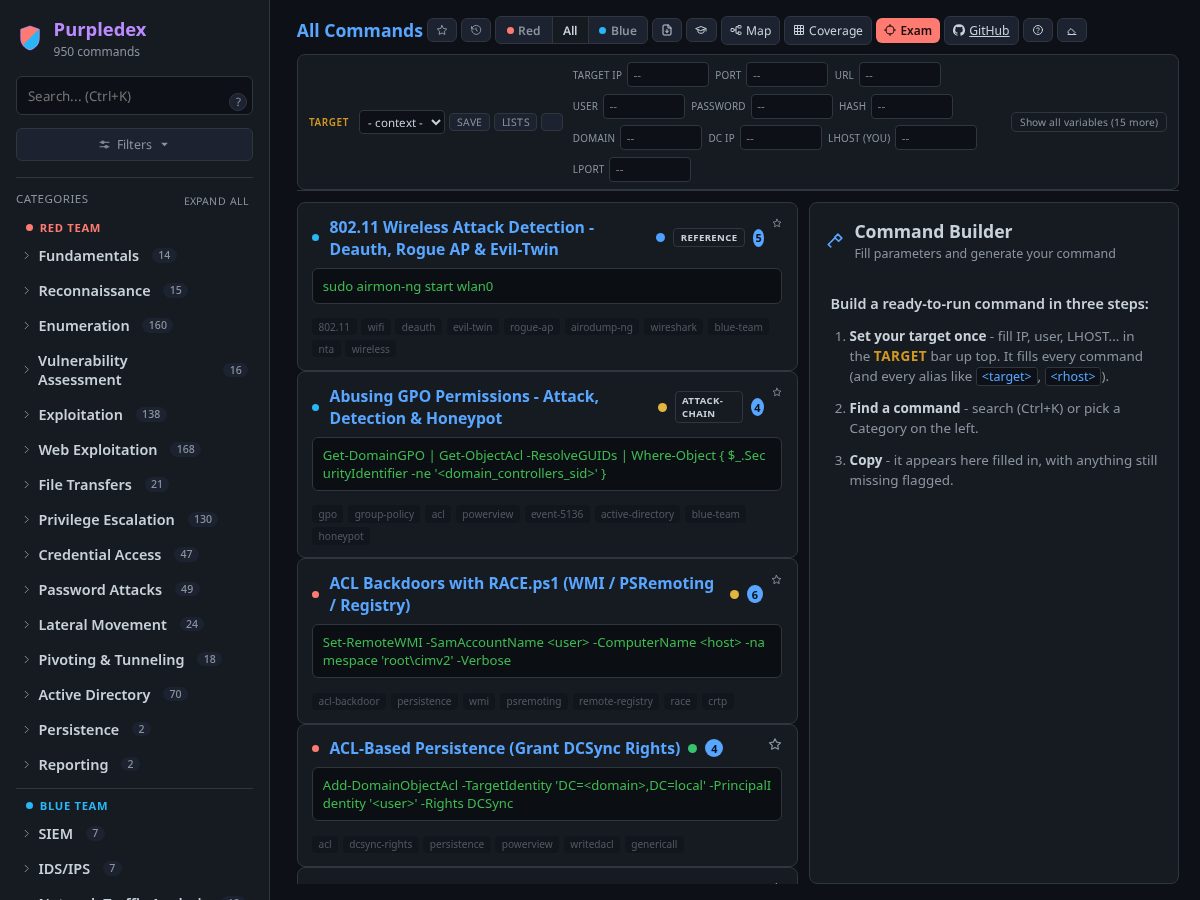Click the ATTACK-CHAIN badge
This screenshot has width=1200, height=900.
coord(709,407)
